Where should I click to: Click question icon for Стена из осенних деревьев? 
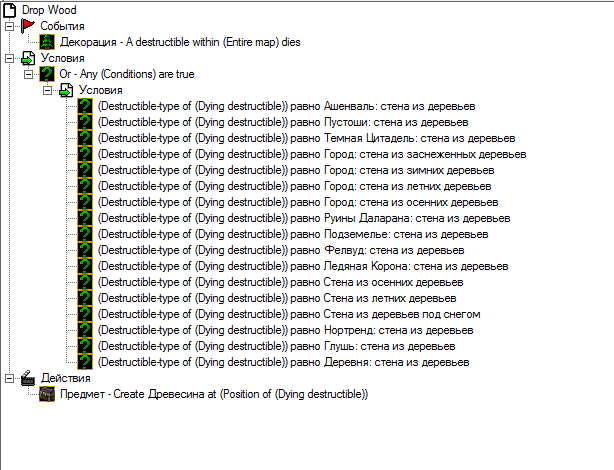(x=85, y=282)
